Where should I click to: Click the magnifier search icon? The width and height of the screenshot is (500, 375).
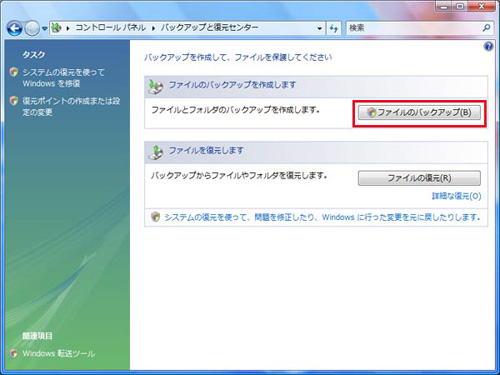(x=486, y=28)
